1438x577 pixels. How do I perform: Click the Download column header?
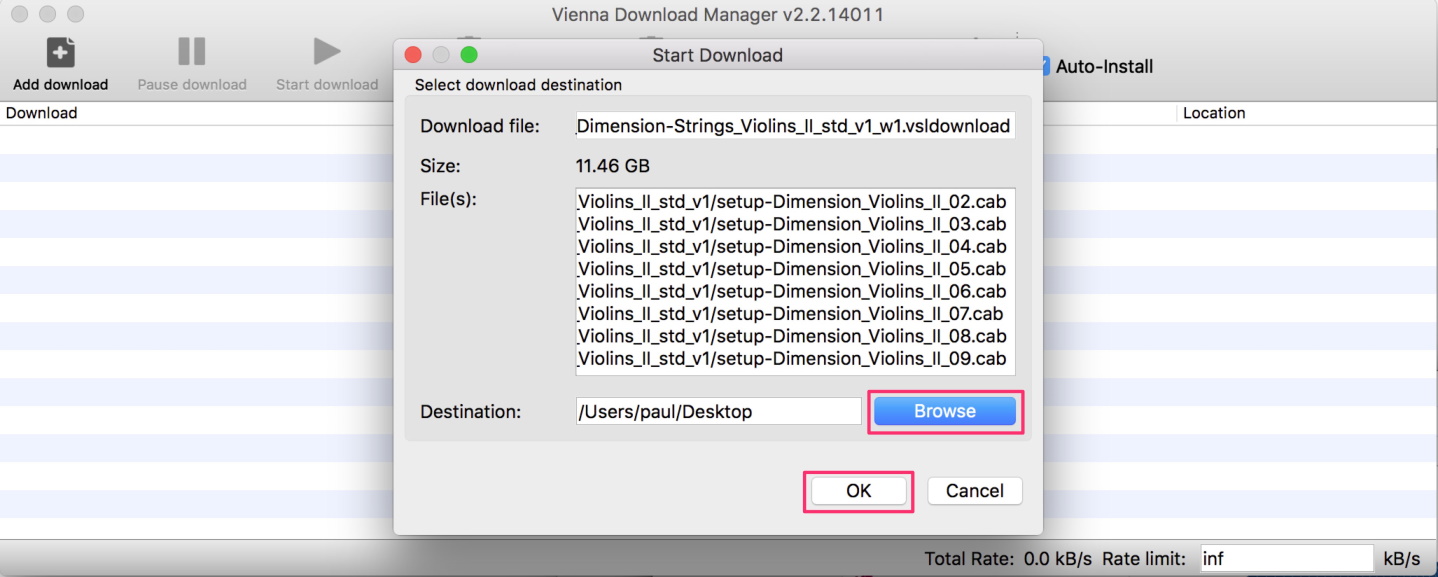click(42, 112)
